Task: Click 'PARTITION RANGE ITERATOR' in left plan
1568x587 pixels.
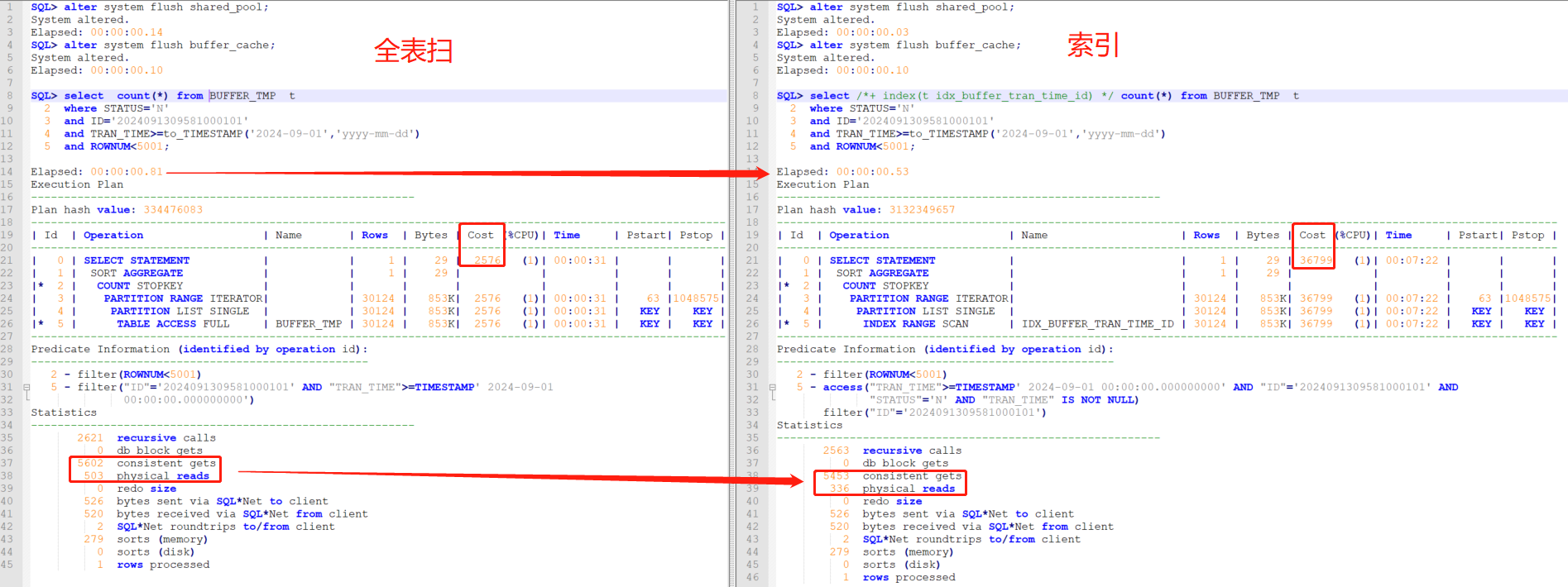Action: 183,298
